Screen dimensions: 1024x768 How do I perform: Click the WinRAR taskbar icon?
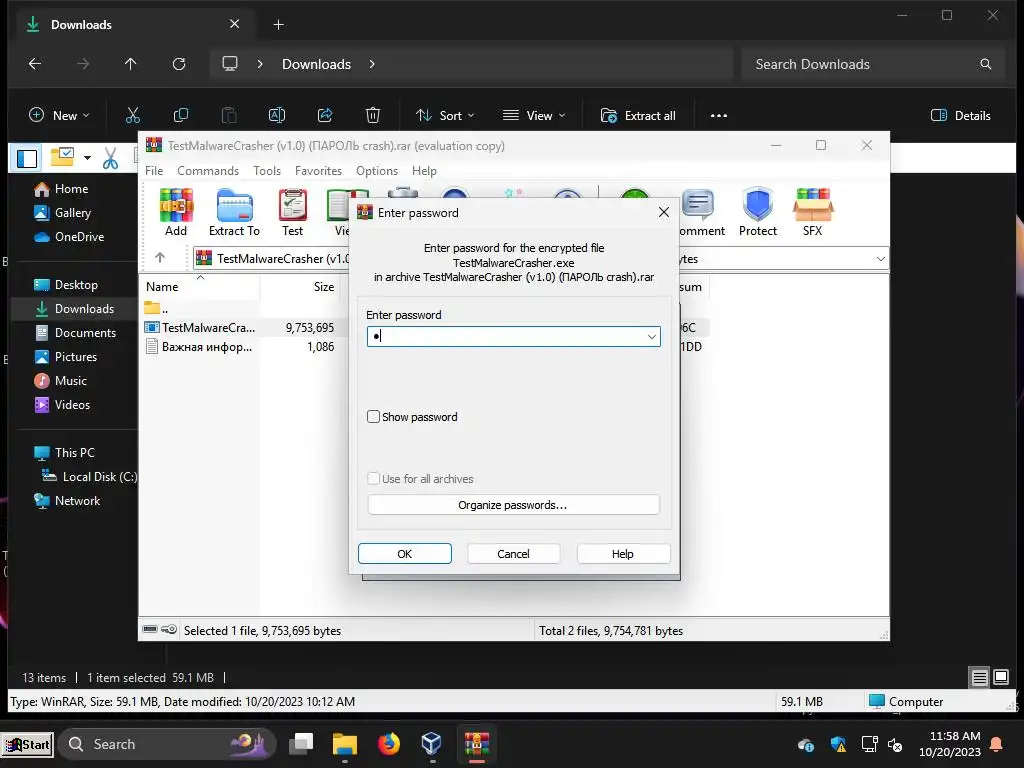pyautogui.click(x=477, y=744)
